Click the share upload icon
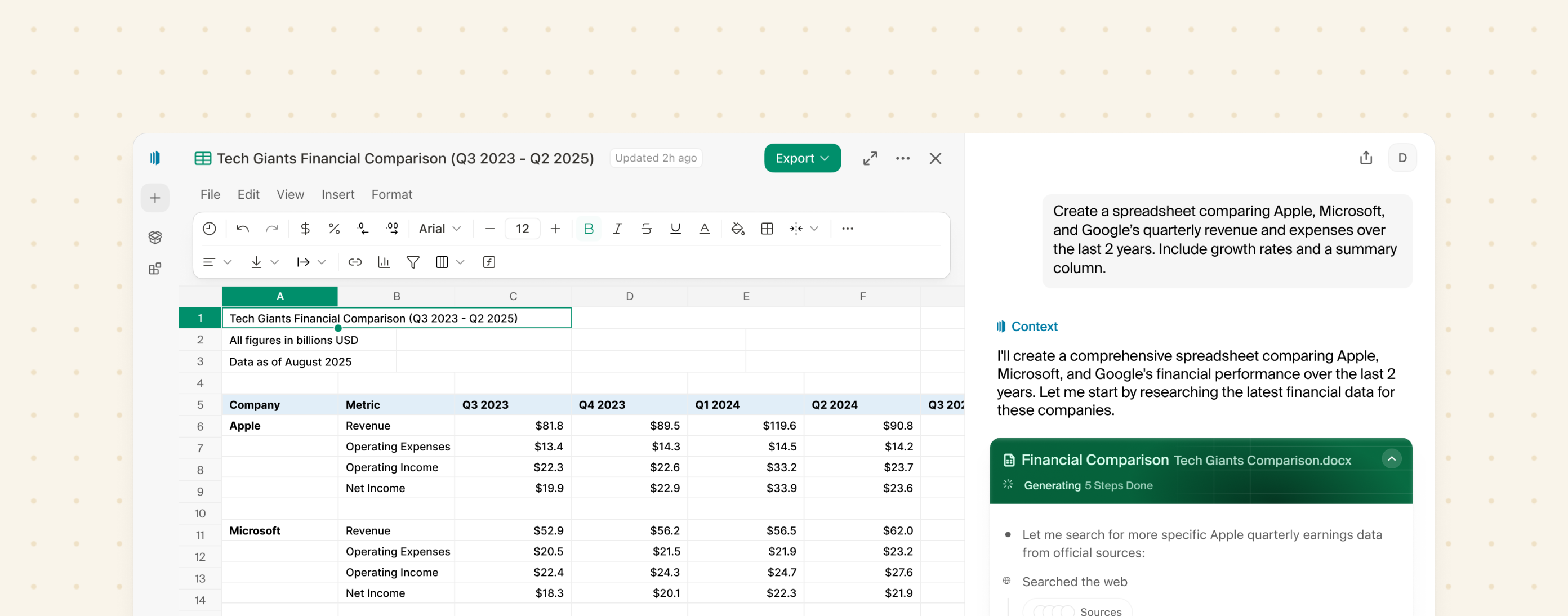This screenshot has width=1568, height=616. click(1366, 158)
